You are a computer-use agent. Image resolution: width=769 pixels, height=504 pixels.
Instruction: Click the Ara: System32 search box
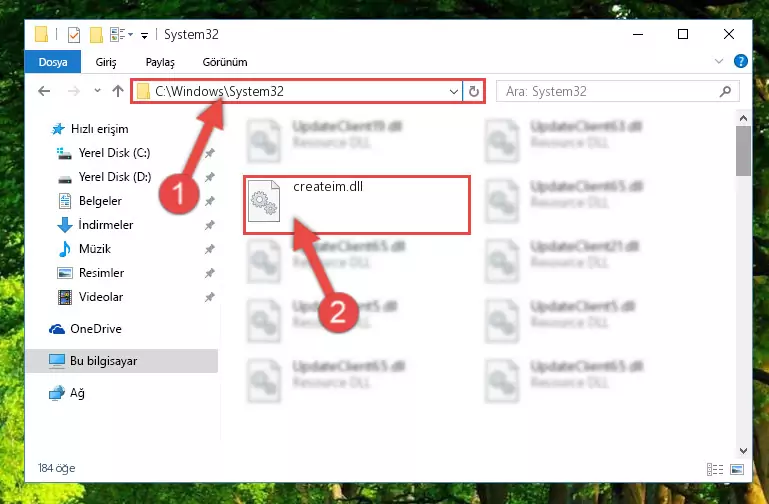click(x=617, y=91)
